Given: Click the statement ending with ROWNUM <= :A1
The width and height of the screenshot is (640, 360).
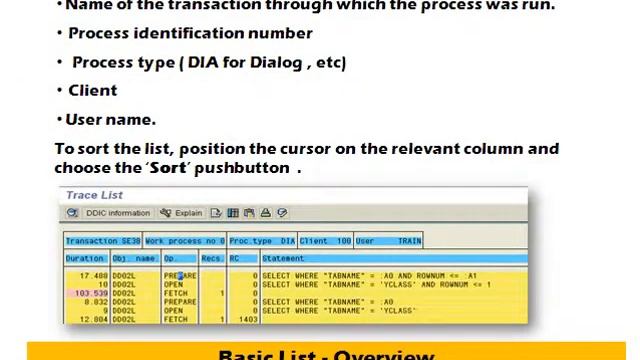Looking at the screenshot, I should click(369, 276).
